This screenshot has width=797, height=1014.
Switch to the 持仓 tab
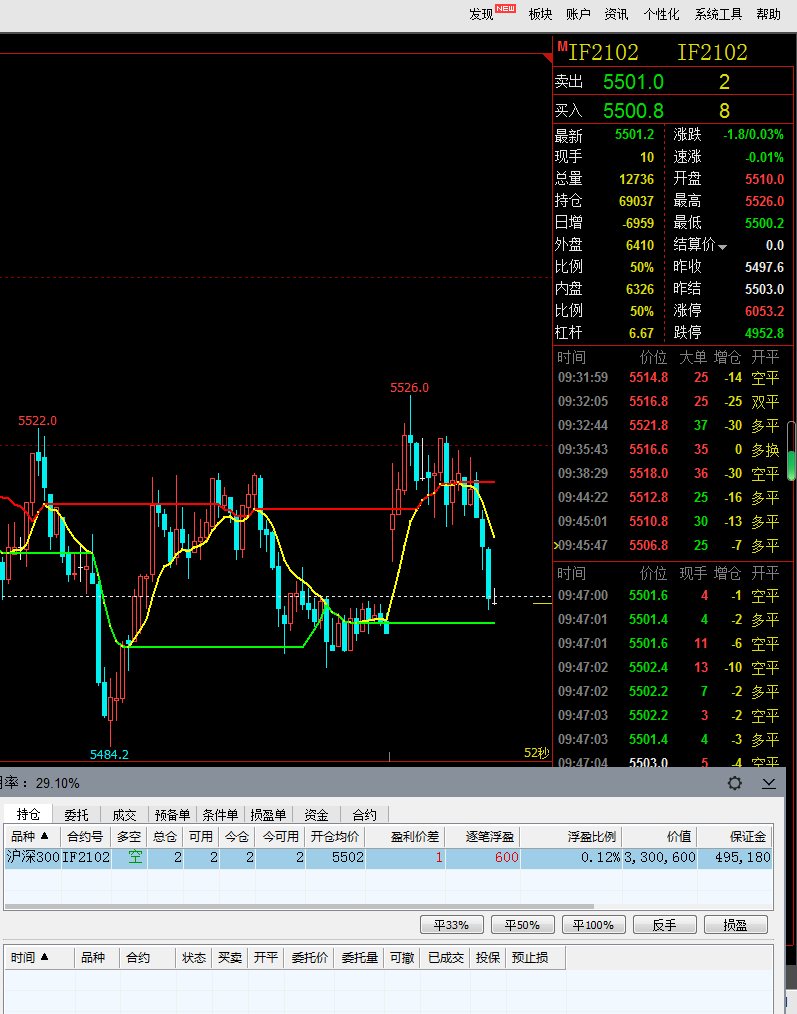tap(28, 814)
